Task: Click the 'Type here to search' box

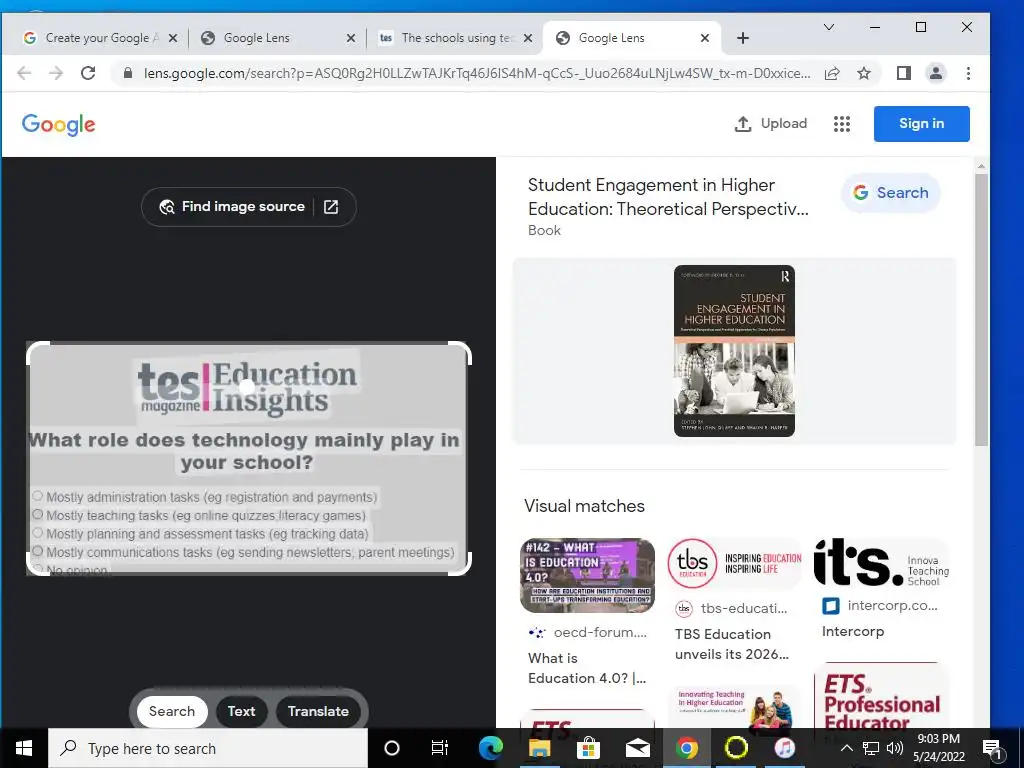Action: (x=208, y=748)
